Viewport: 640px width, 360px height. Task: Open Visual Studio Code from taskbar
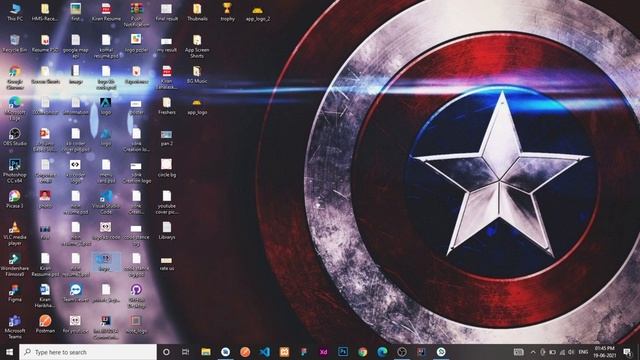tap(264, 352)
